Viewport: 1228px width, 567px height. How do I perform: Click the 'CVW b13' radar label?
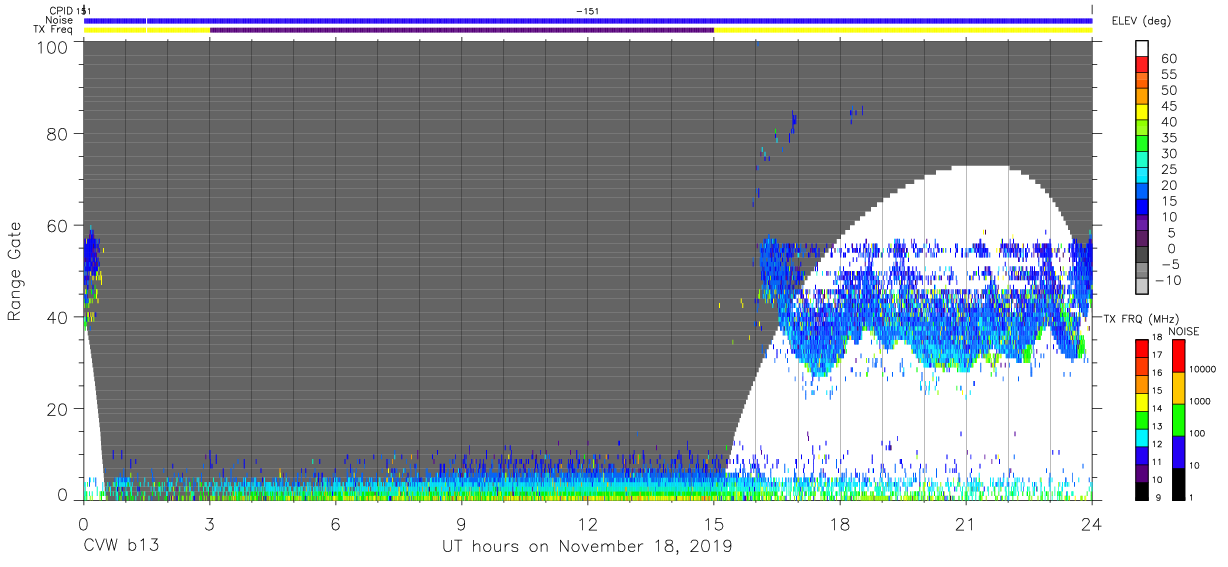point(121,547)
